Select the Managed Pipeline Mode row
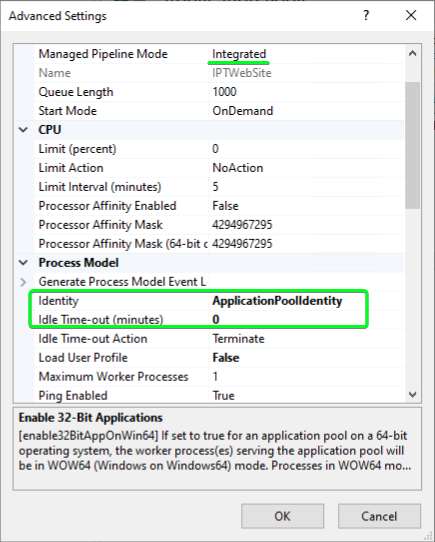Viewport: 435px width, 542px height. point(219,54)
